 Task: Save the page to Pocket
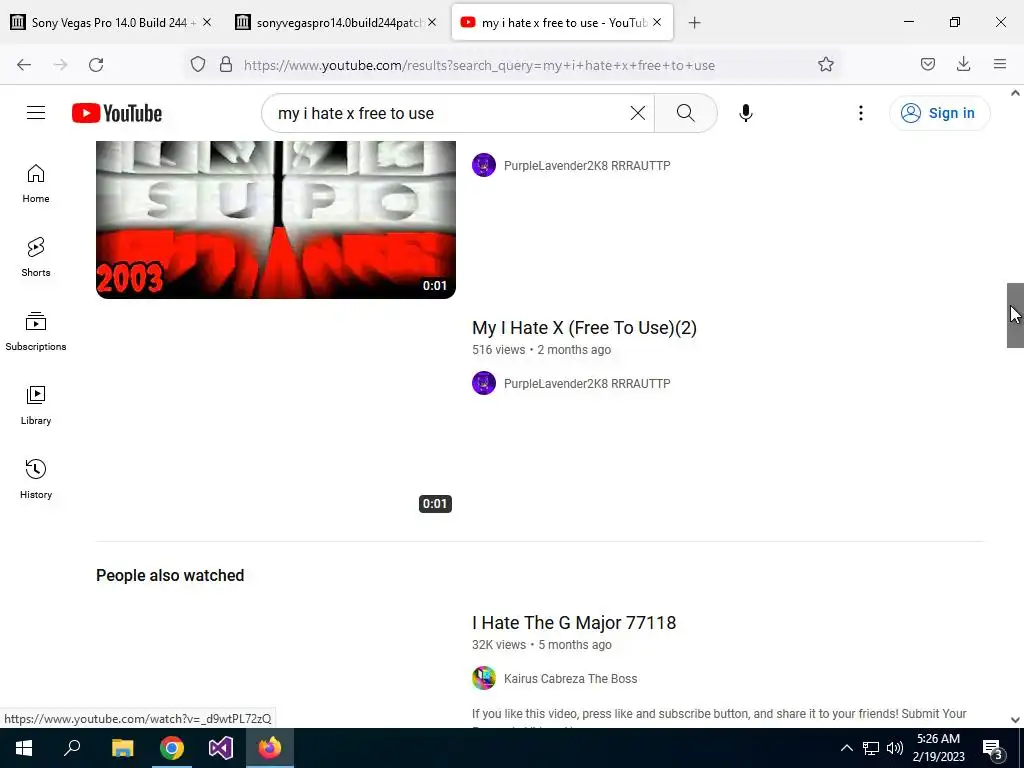pyautogui.click(x=927, y=64)
